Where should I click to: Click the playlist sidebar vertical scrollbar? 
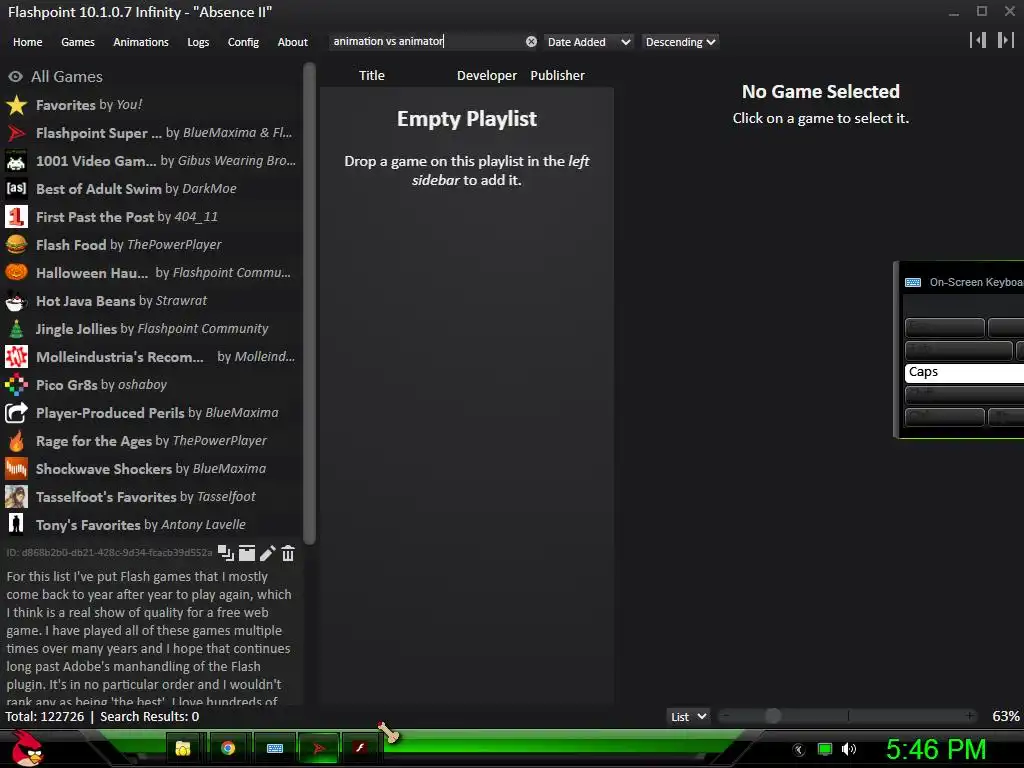(310, 303)
